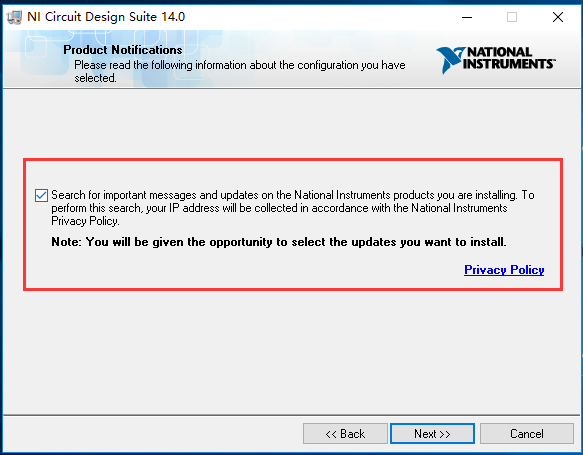Click the 'Please read the following information' text

click(239, 71)
